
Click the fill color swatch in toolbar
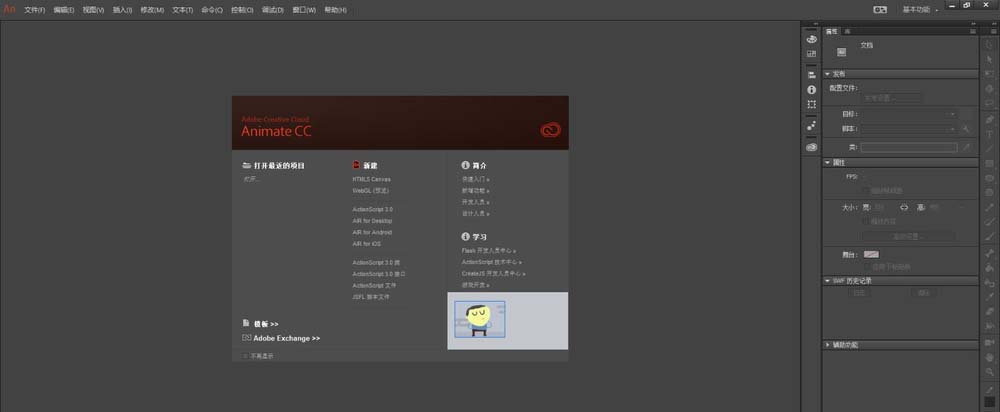coord(990,402)
